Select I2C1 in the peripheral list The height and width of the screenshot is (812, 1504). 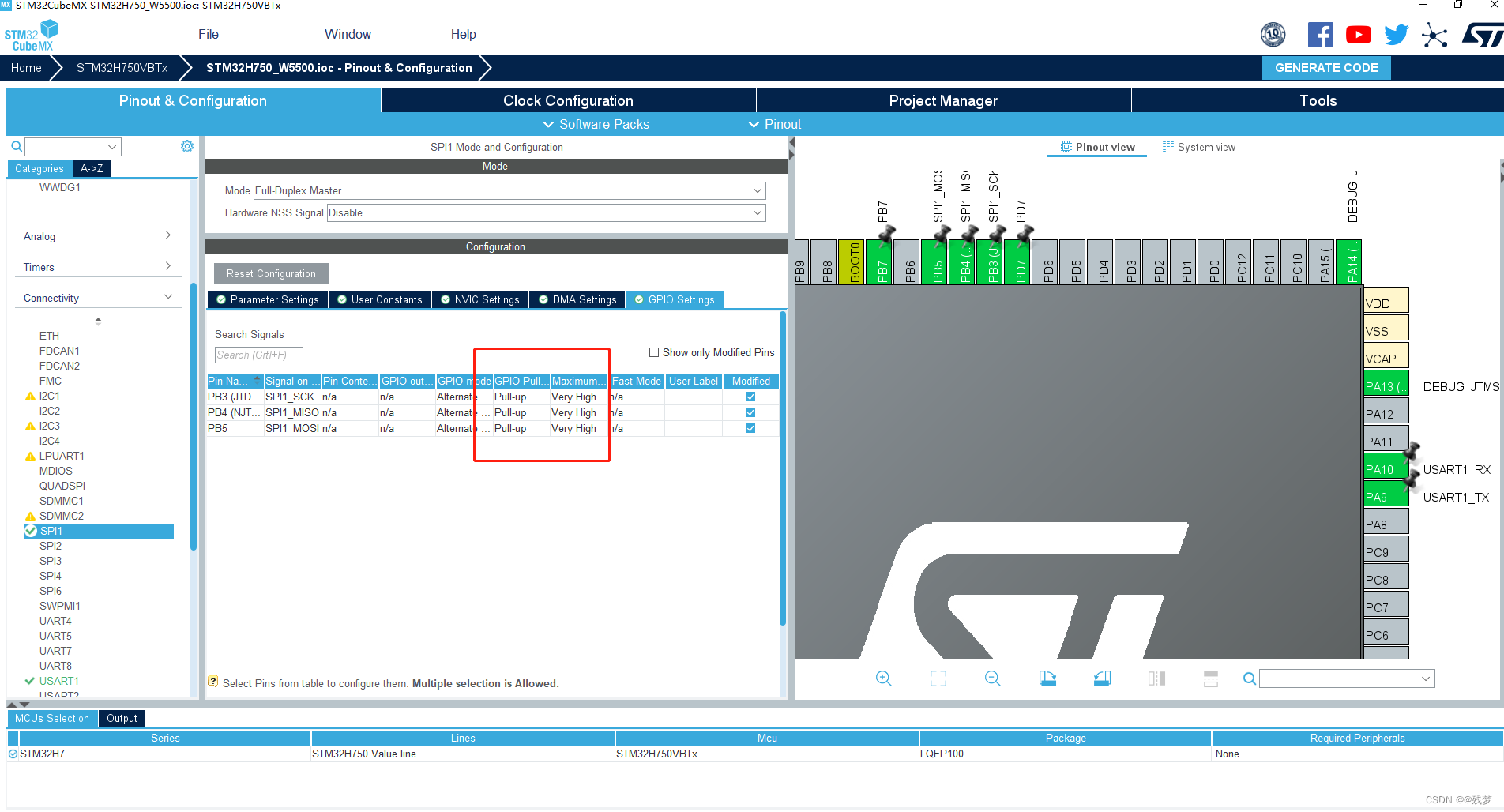(x=49, y=396)
